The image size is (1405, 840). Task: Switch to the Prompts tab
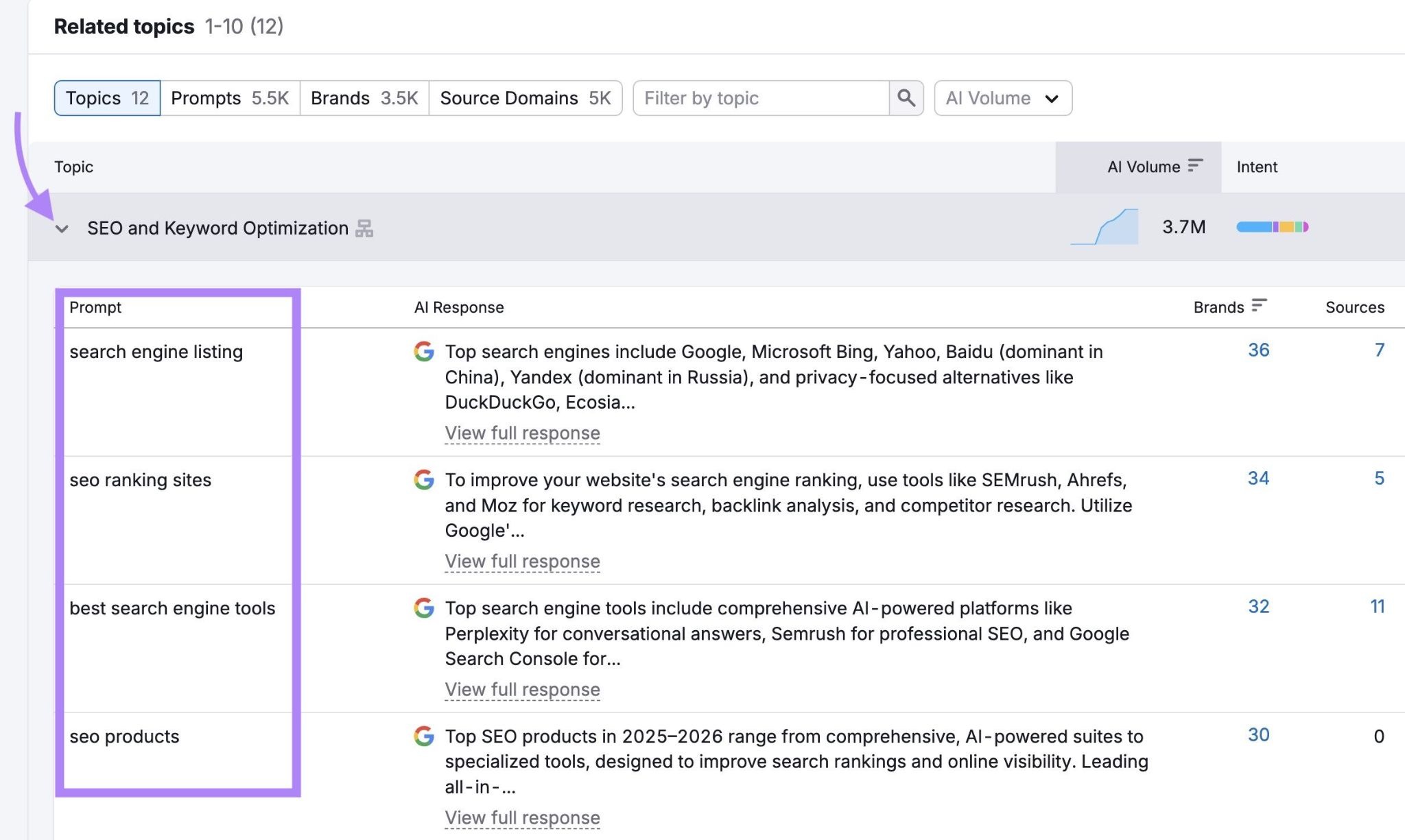pyautogui.click(x=229, y=97)
